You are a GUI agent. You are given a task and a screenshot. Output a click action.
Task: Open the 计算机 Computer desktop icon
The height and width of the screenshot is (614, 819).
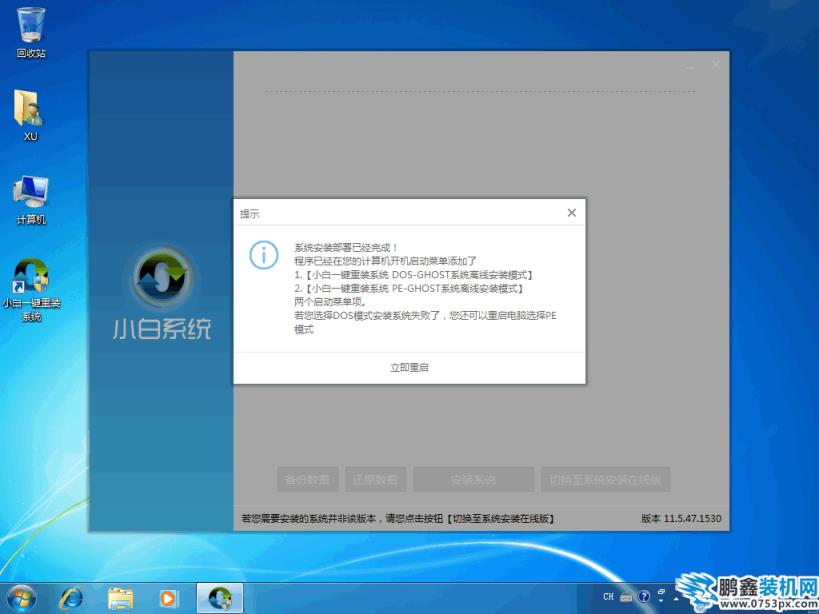point(31,199)
